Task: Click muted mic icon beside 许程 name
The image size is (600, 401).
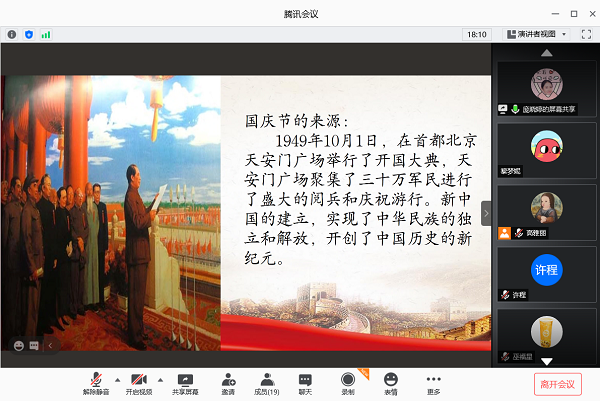Action: click(x=505, y=295)
